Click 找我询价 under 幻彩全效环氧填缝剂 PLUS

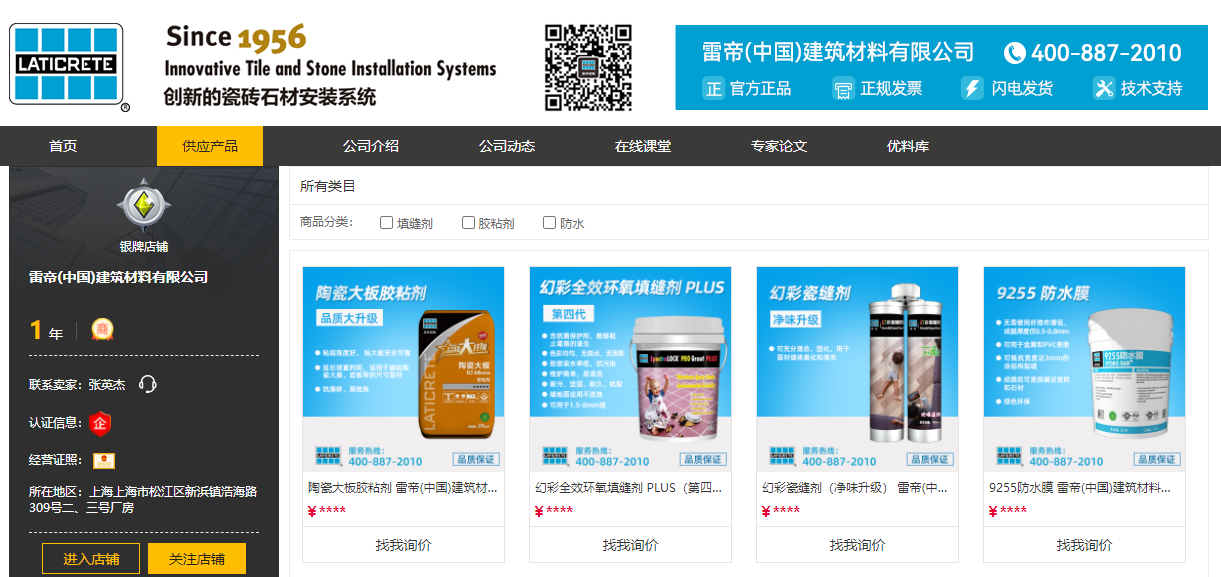(630, 545)
